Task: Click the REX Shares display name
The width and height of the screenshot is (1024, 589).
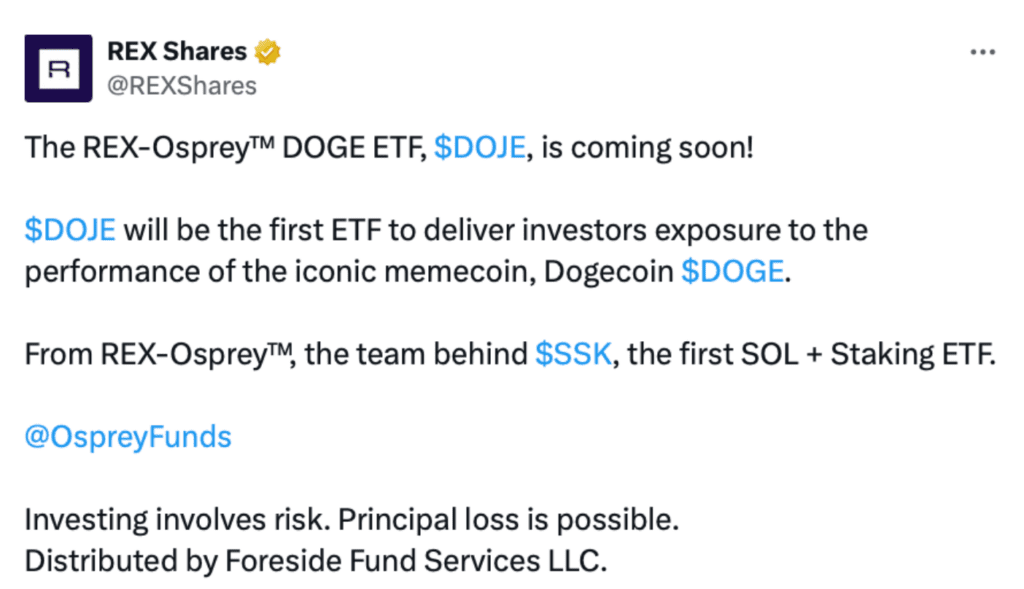Action: pyautogui.click(x=177, y=52)
